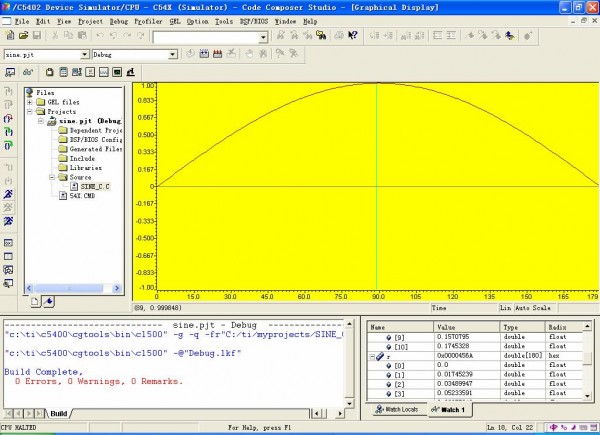Click the Halt icon in left toolbar
This screenshot has width=600, height=435.
click(8, 207)
